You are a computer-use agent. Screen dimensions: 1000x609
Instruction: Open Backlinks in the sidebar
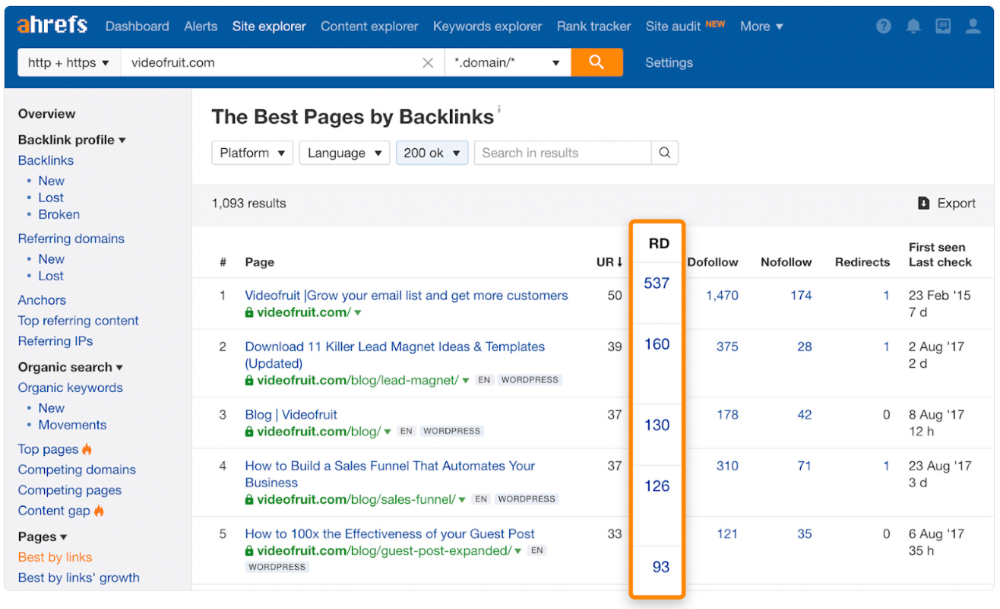(x=45, y=160)
